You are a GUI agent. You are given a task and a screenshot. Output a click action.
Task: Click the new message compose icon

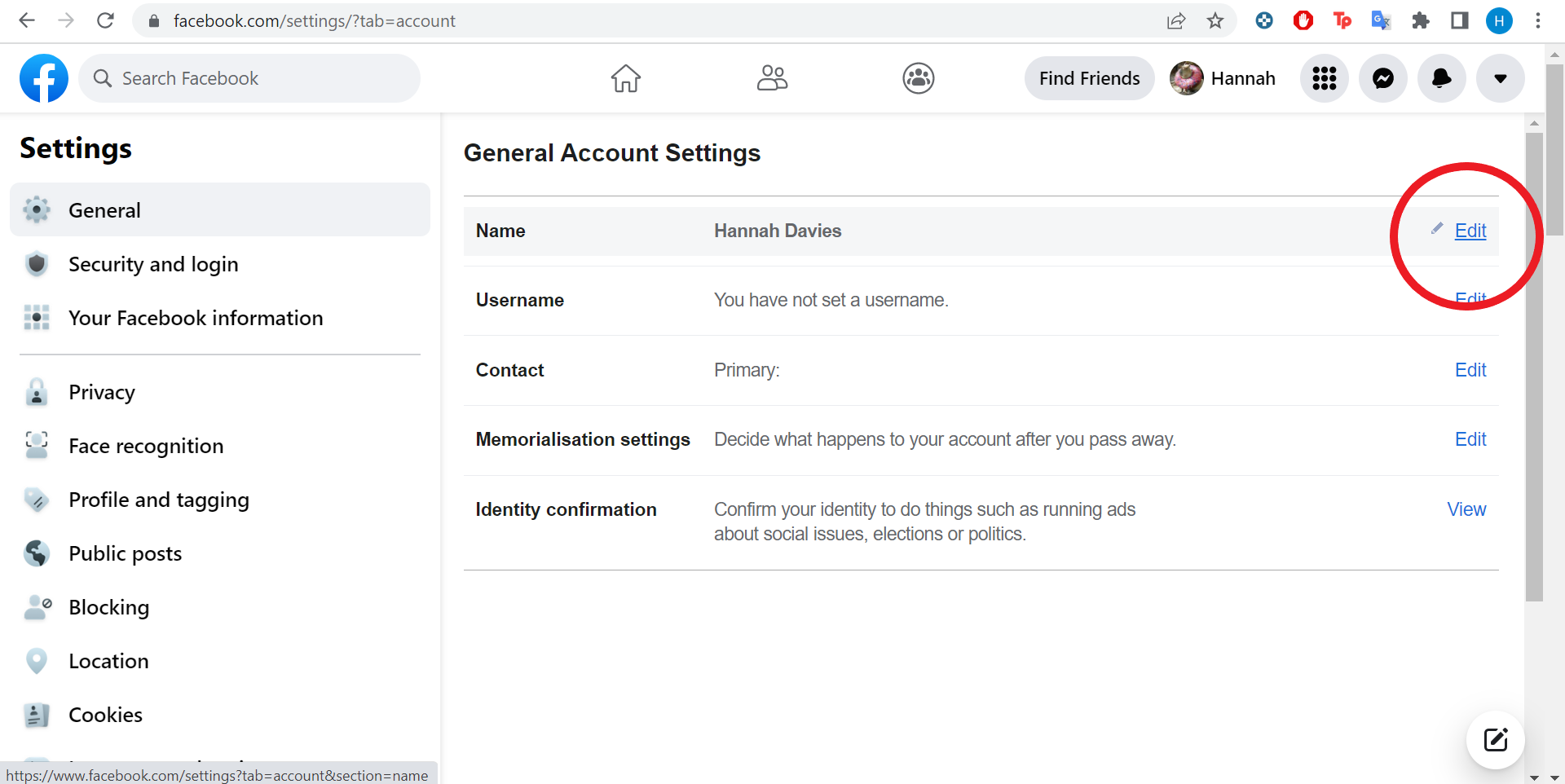tap(1496, 740)
